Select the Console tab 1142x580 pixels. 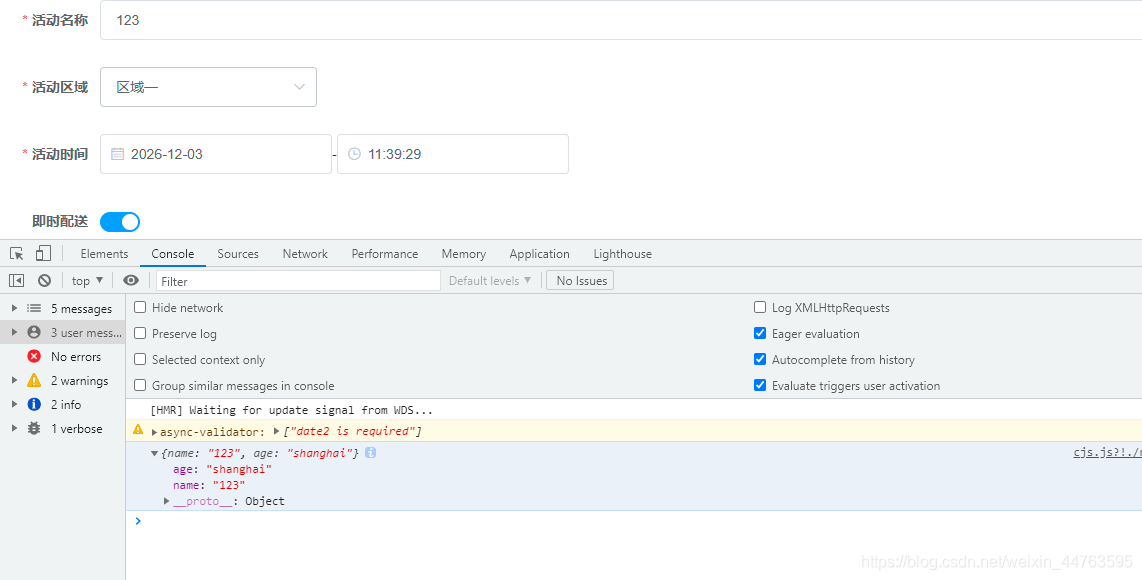point(173,254)
